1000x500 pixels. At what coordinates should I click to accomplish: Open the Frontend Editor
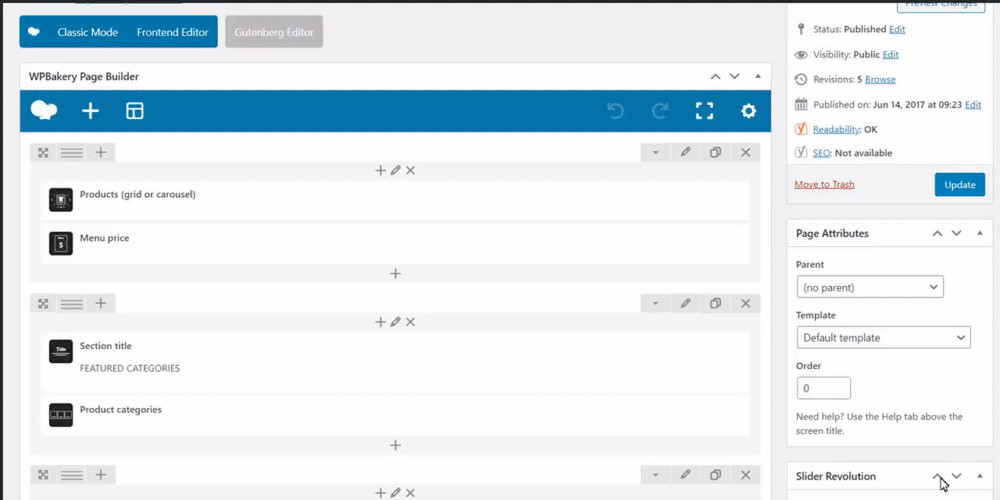[x=172, y=32]
